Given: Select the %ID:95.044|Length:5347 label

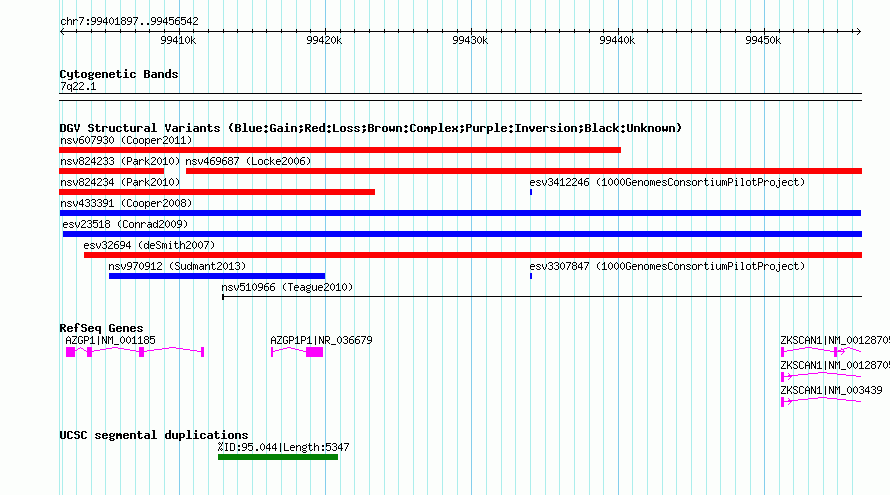Looking at the screenshot, I should click(x=283, y=447).
